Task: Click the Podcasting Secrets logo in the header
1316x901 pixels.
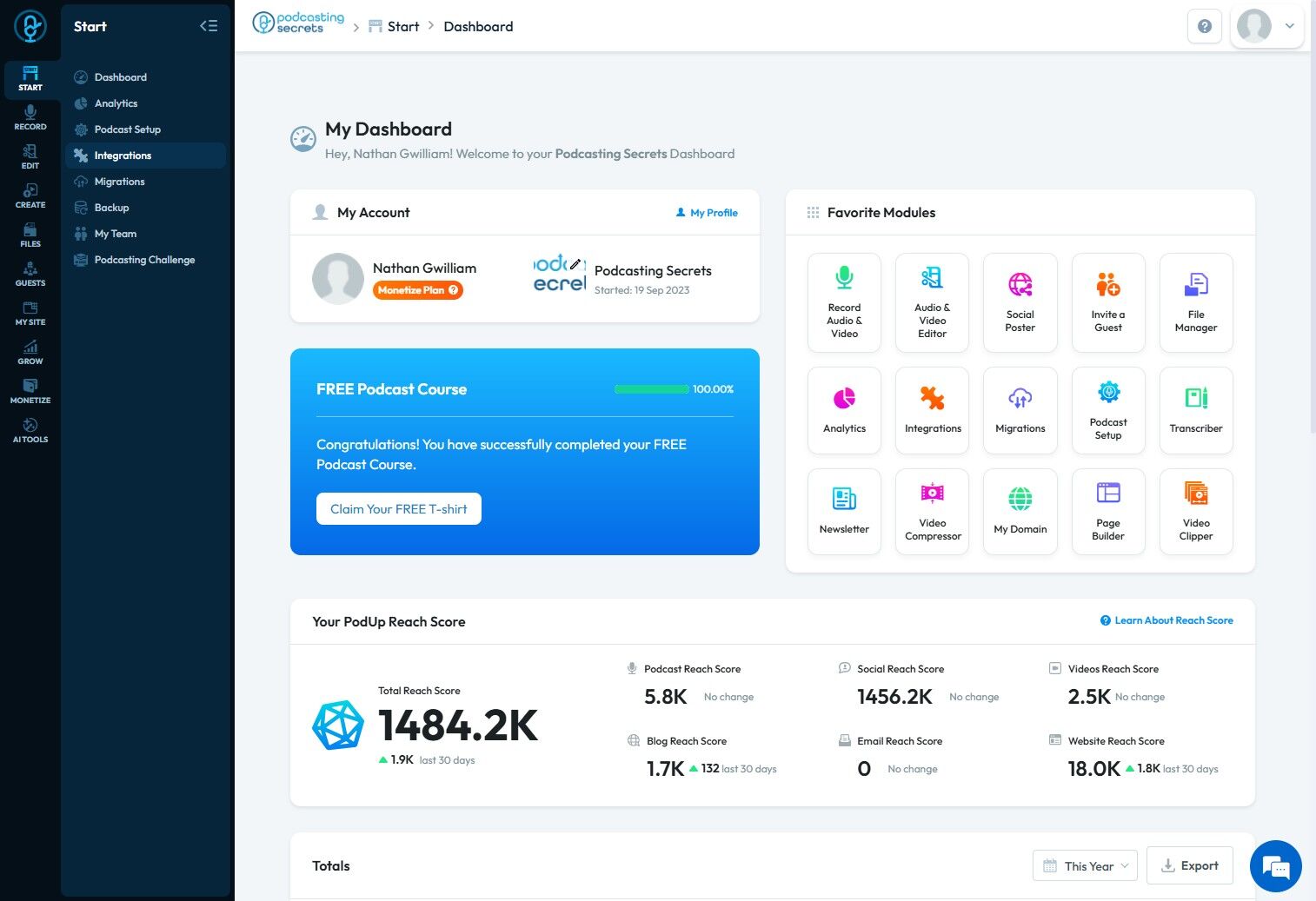Action: point(298,23)
